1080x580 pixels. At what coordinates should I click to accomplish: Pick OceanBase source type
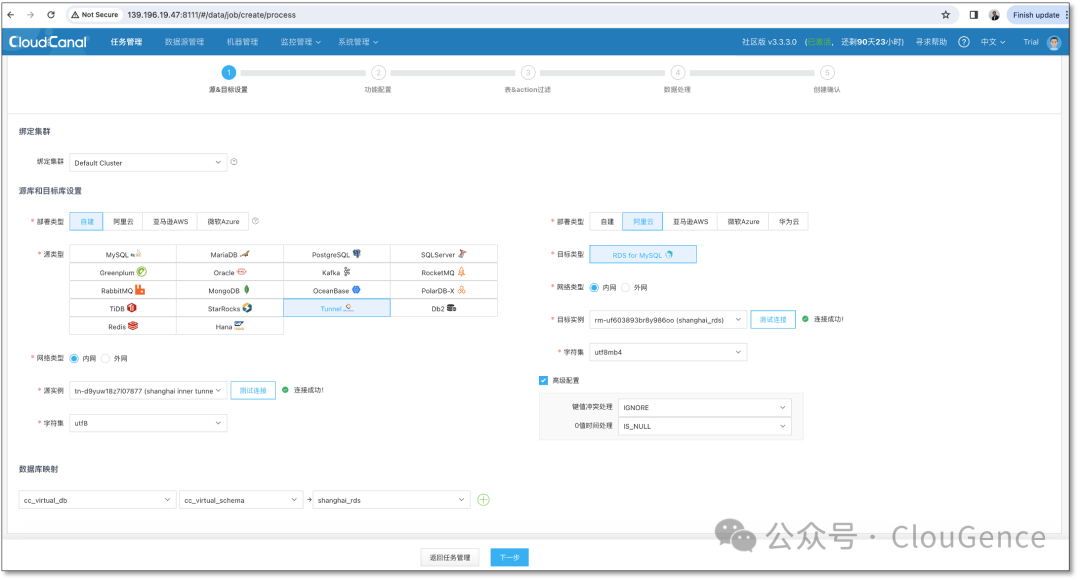tap(336, 290)
